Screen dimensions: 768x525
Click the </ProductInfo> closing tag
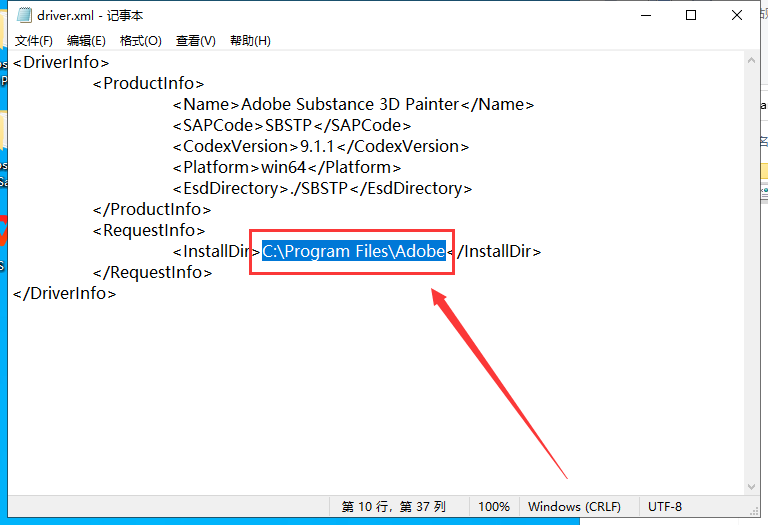click(x=152, y=210)
